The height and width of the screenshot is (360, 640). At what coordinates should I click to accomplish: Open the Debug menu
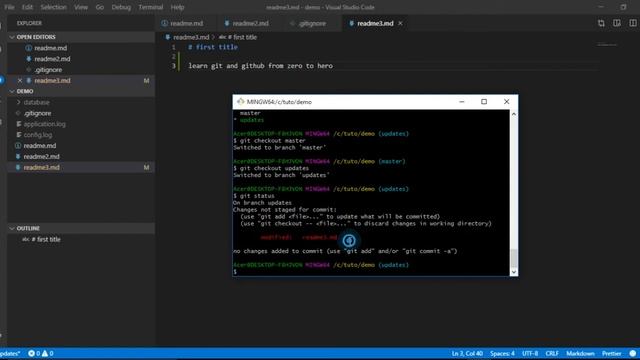(x=121, y=7)
